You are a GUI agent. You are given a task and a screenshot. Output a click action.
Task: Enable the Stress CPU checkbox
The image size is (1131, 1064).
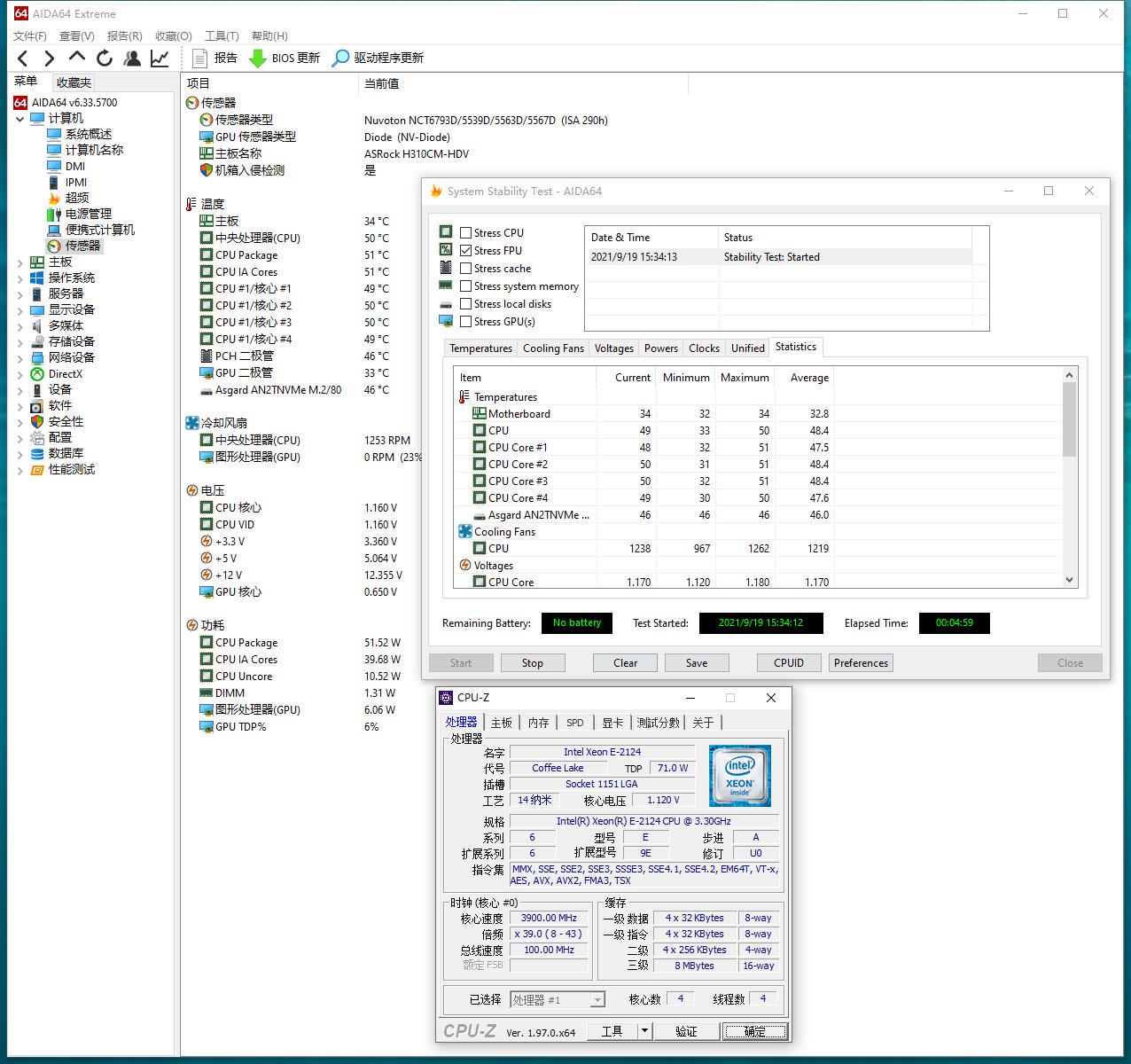(x=465, y=233)
